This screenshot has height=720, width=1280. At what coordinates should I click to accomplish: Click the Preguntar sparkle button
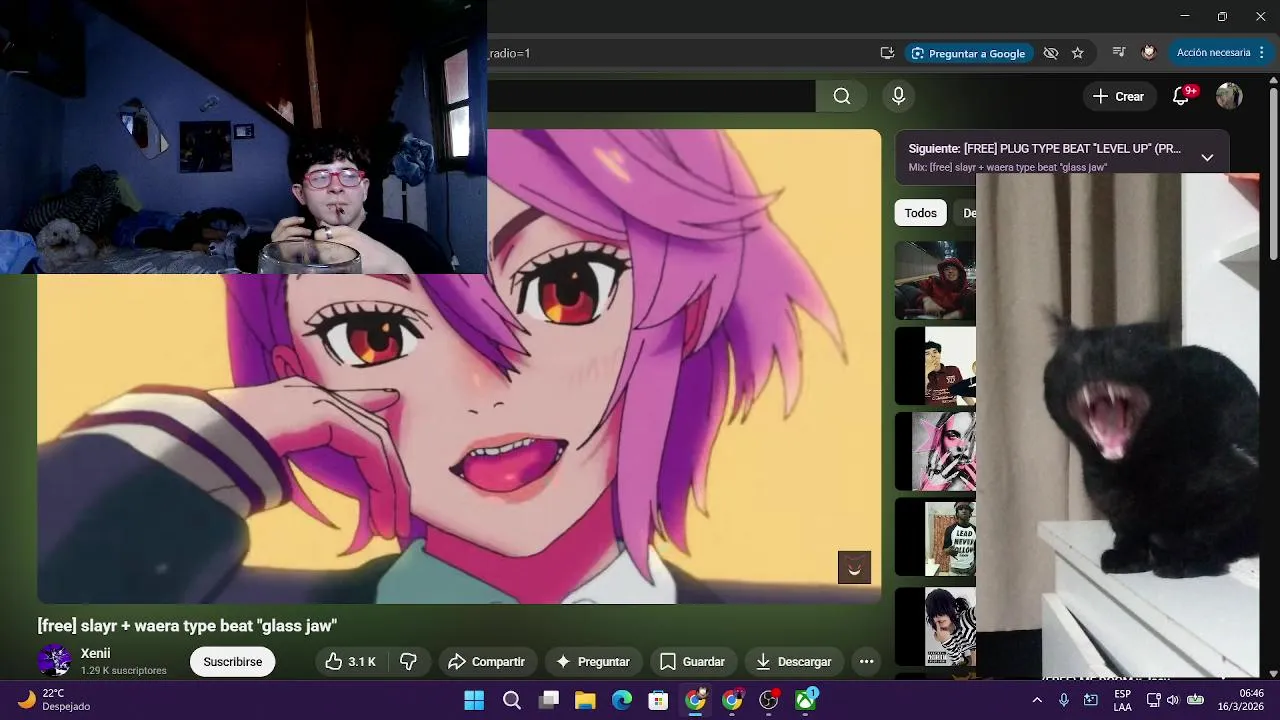[x=593, y=662]
